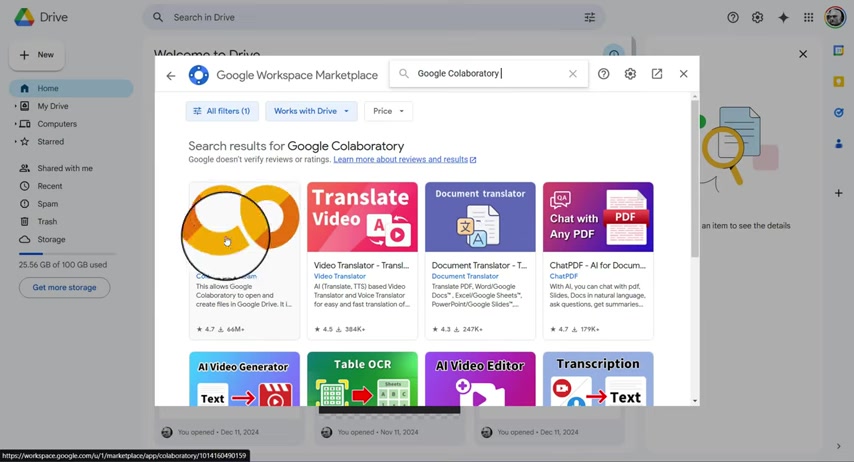
Task: Click the Video Translator developer link
Action: (340, 276)
